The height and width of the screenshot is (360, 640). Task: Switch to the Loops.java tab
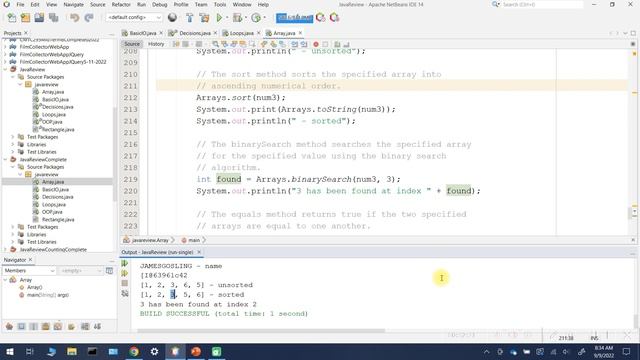(x=241, y=33)
